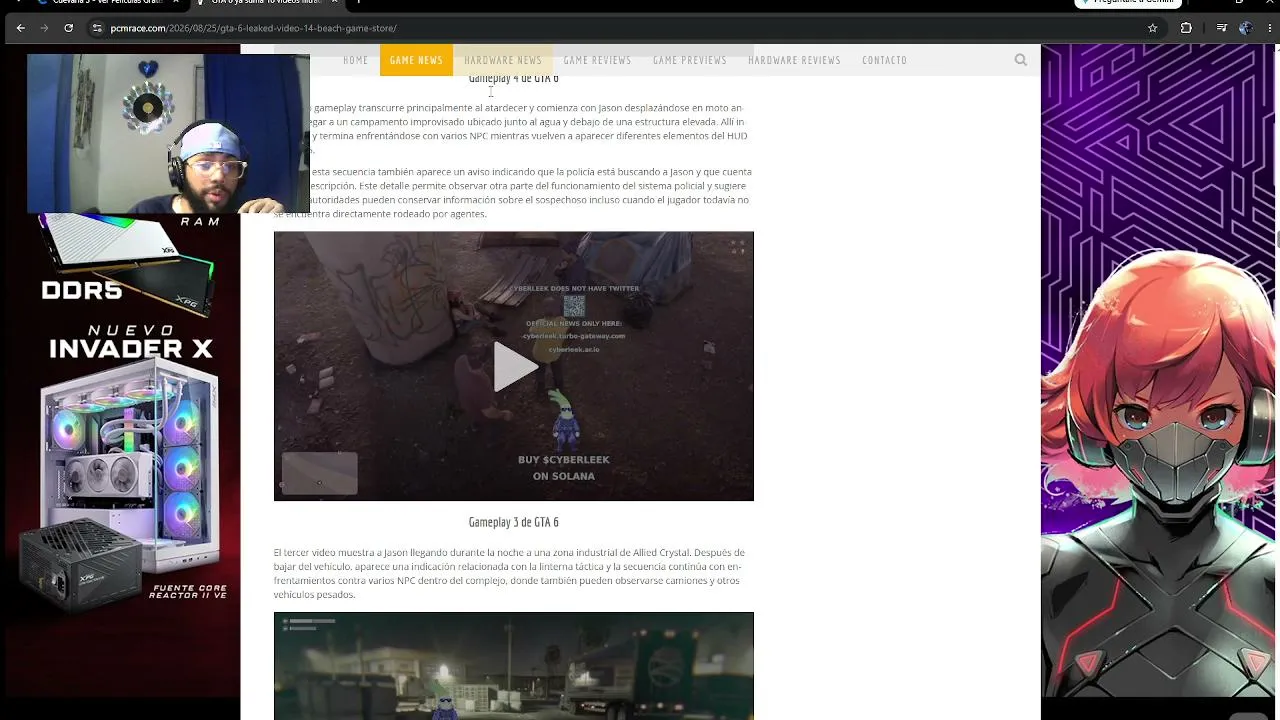Open the GAME NEWS menu item

[416, 60]
